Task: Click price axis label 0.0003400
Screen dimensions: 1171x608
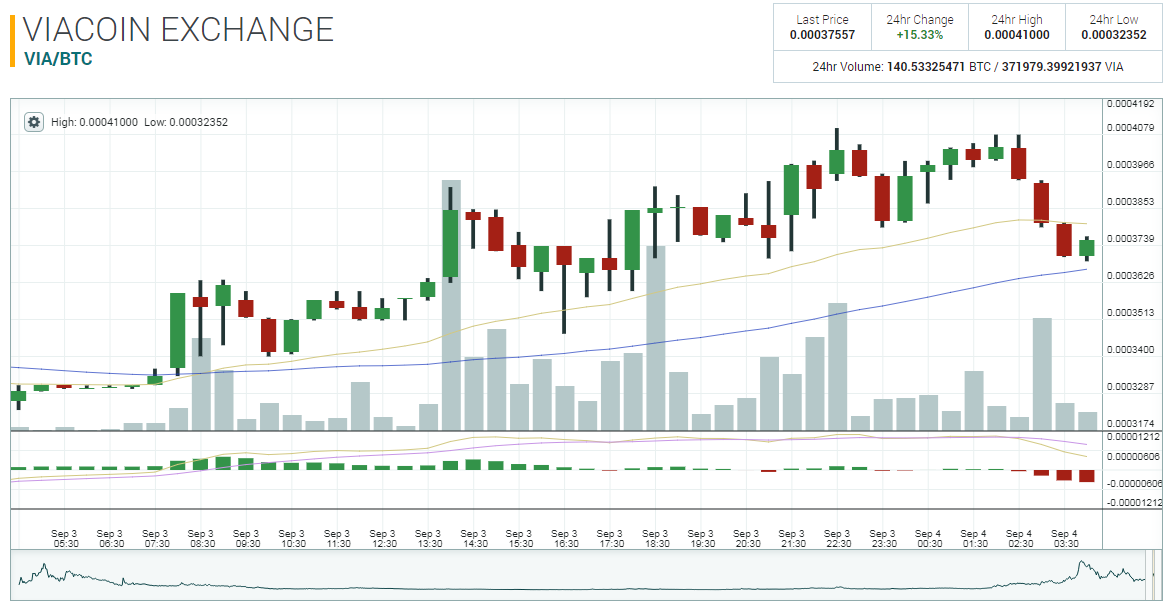Action: click(1130, 350)
